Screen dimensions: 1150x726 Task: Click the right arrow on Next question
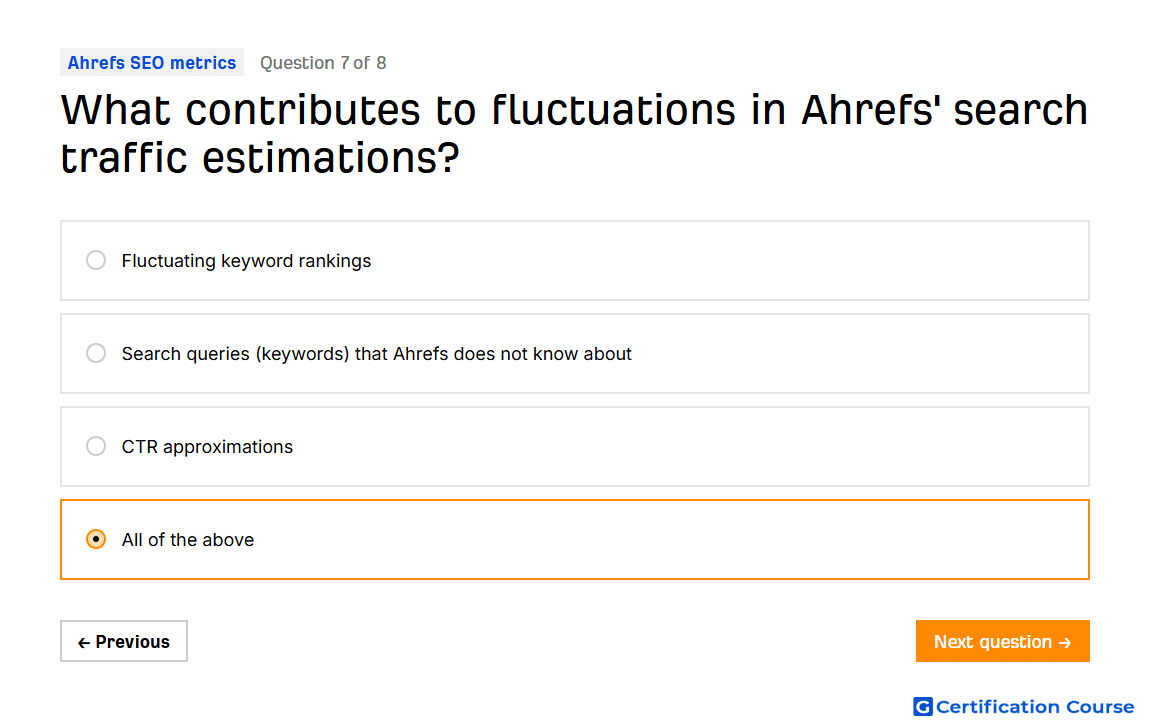click(x=1065, y=642)
